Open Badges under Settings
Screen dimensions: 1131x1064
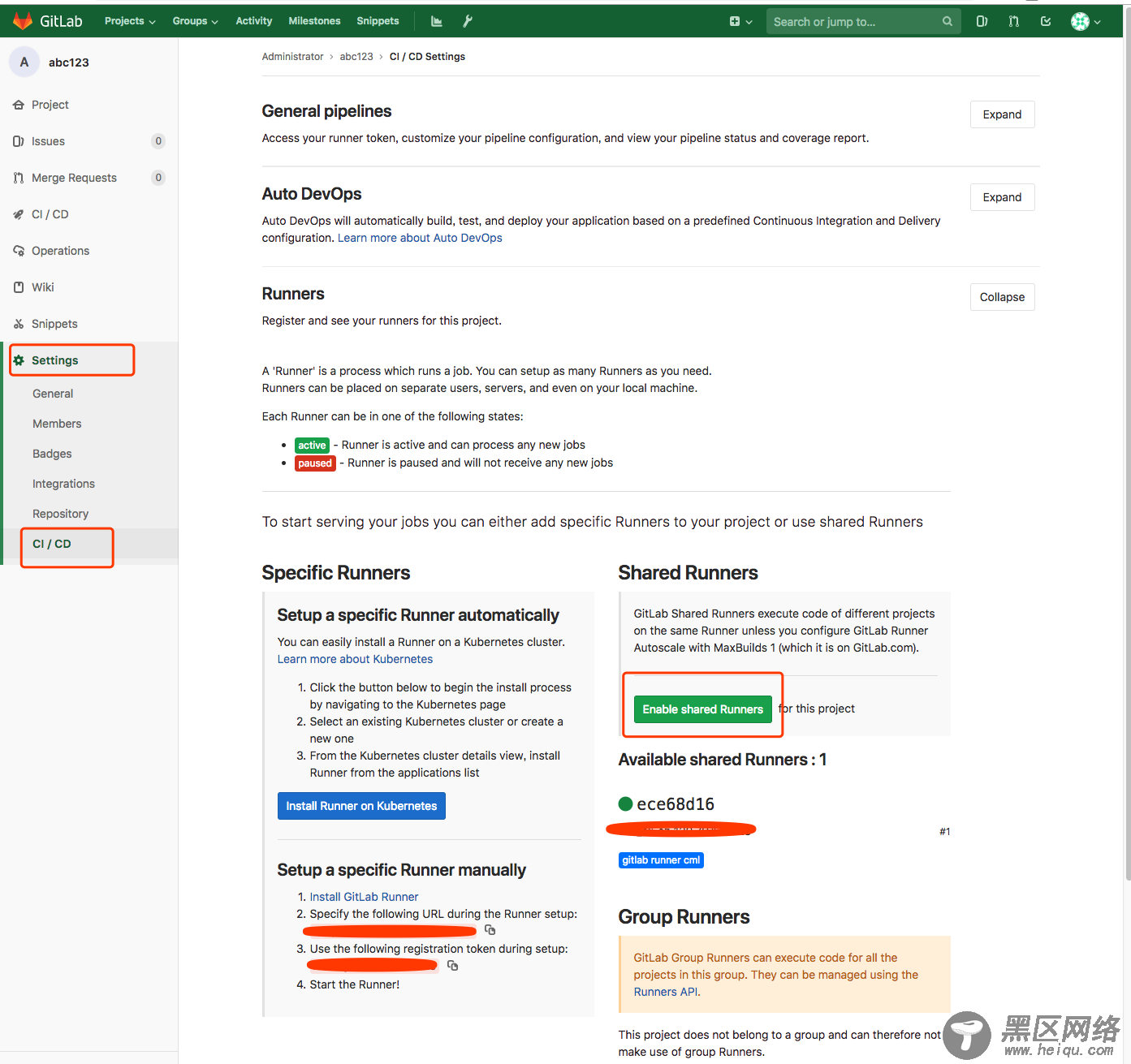pyautogui.click(x=52, y=454)
